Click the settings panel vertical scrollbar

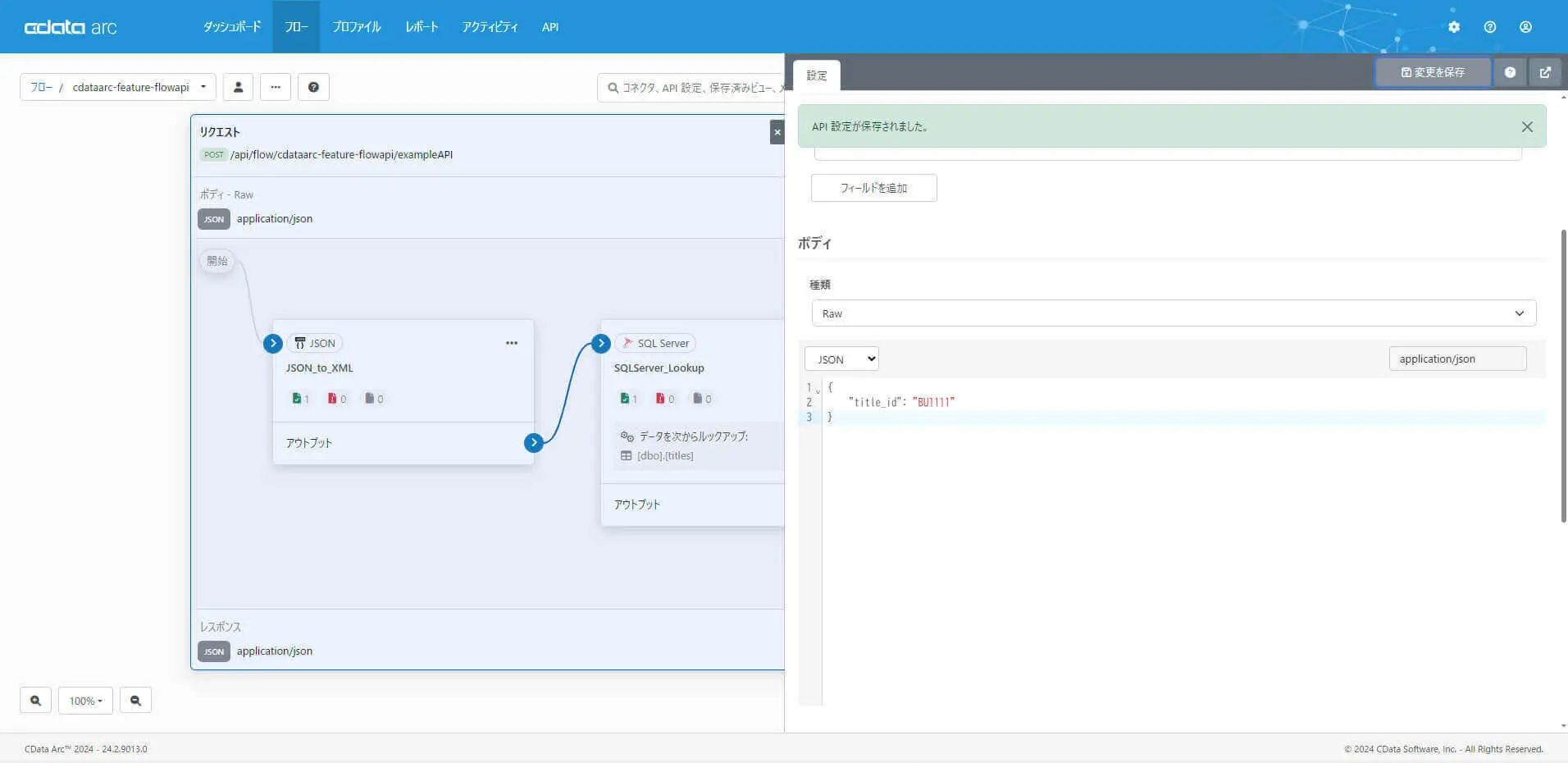(x=1563, y=376)
